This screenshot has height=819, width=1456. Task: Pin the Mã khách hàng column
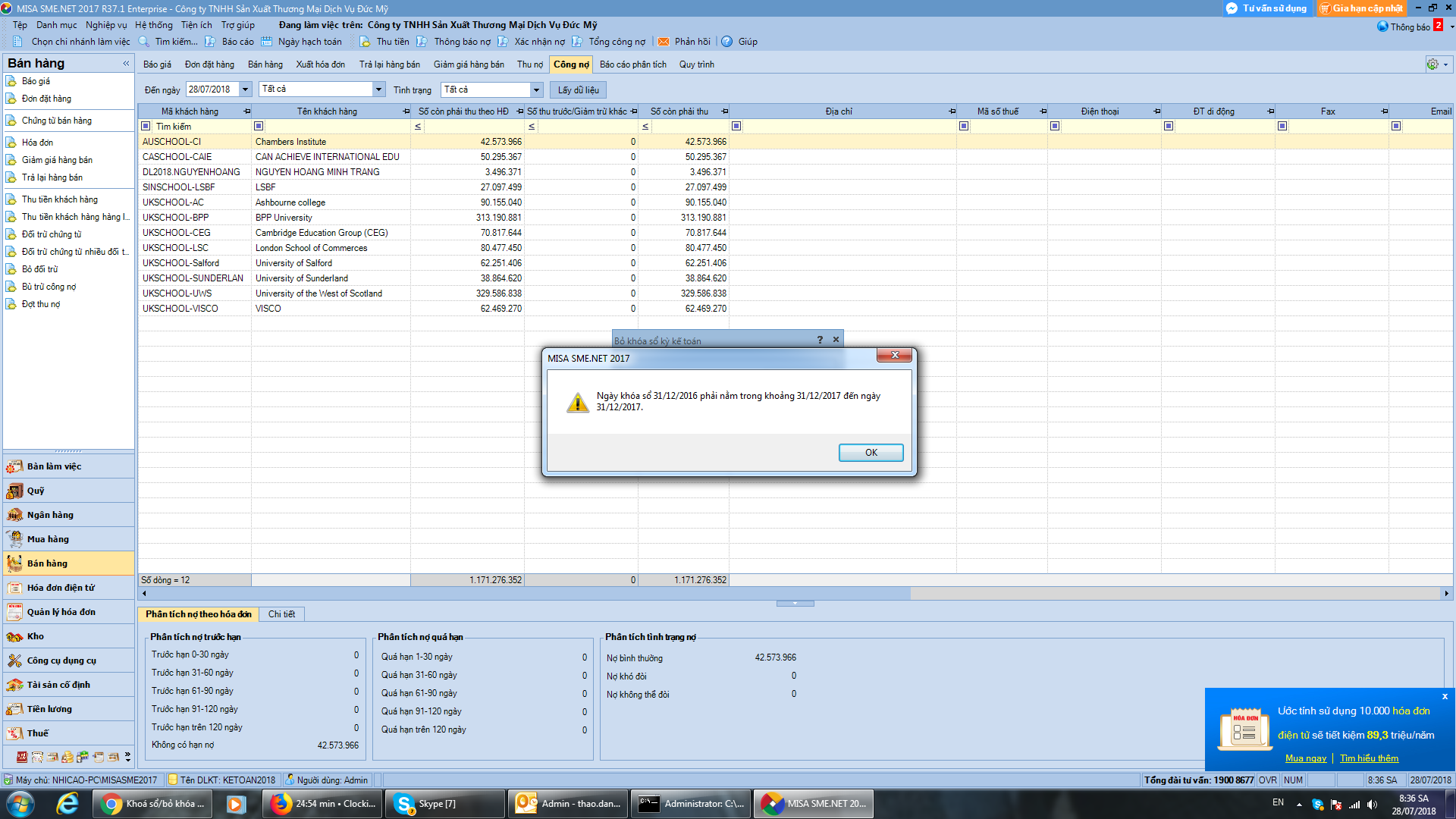tap(246, 111)
